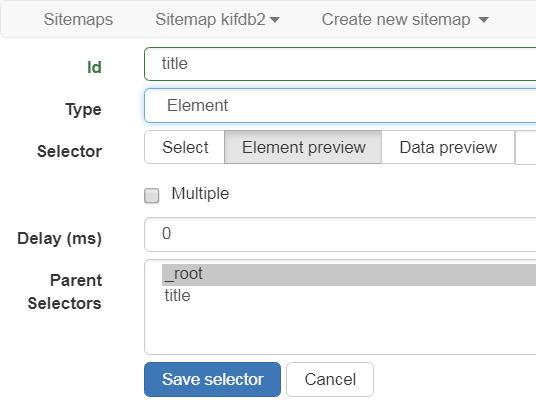
Task: Click the caret arrow after Create new sitemap
Action: coord(483,20)
